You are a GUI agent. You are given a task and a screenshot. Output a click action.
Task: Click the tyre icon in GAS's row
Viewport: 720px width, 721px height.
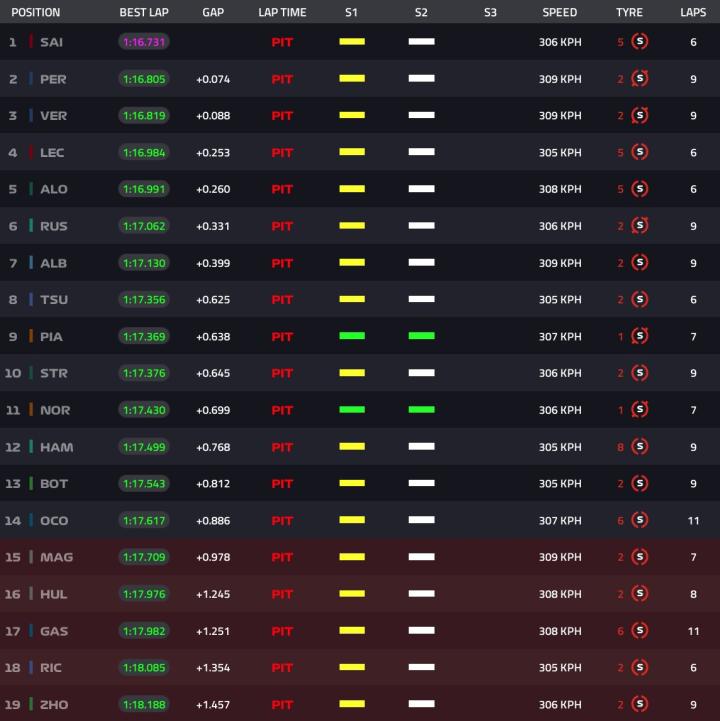(639, 631)
